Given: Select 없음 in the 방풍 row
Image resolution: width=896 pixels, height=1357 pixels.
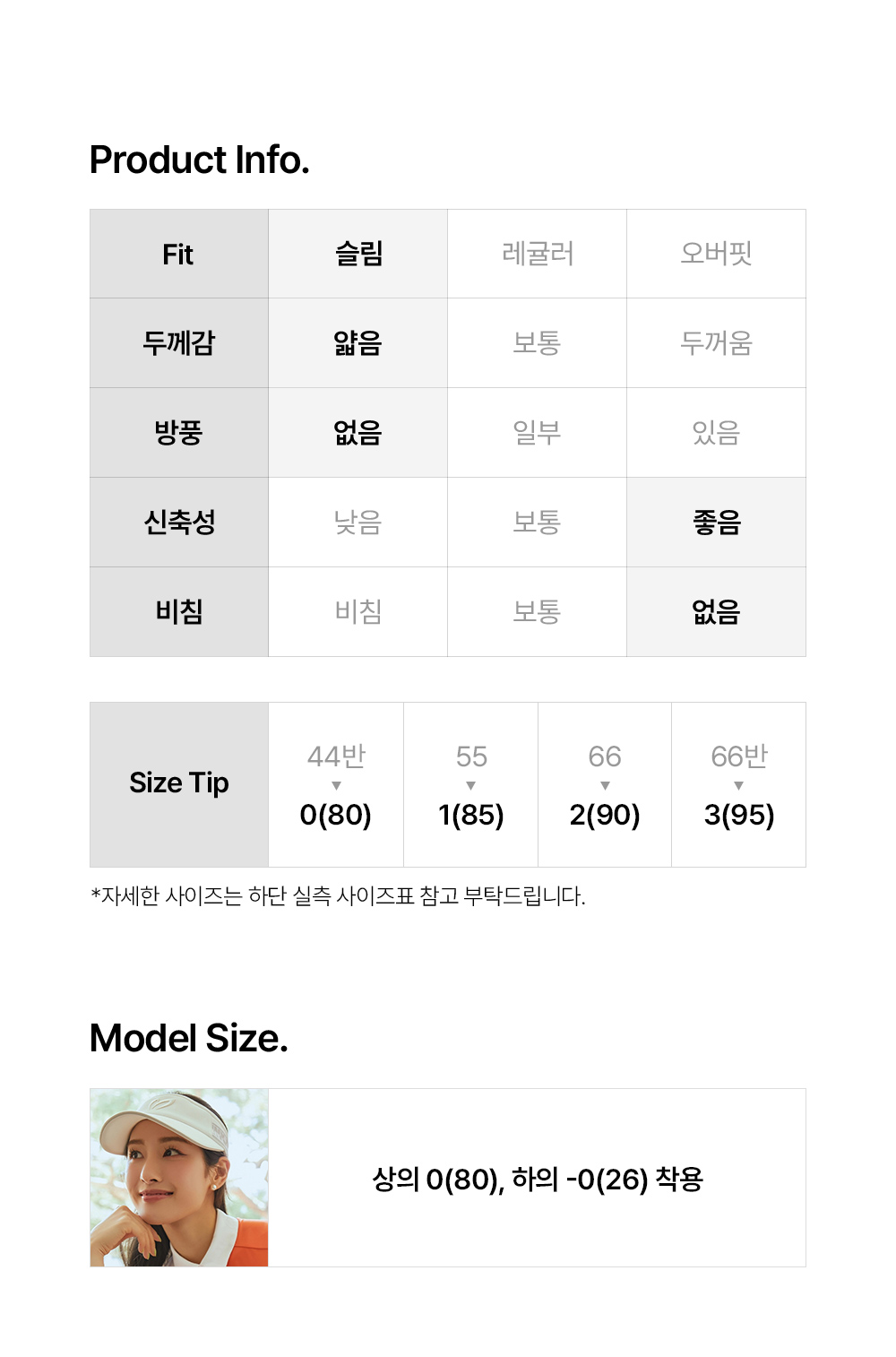Looking at the screenshot, I should tap(358, 433).
